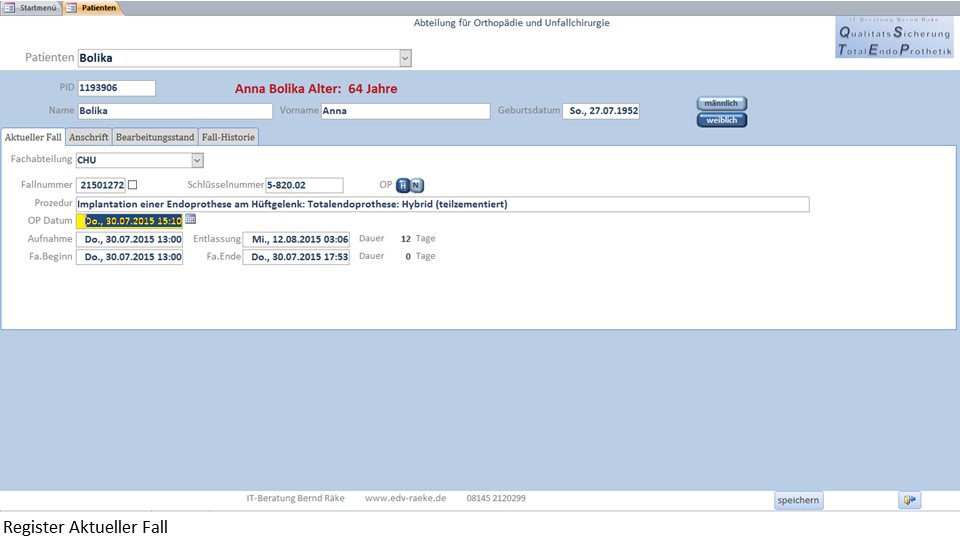Click the Fa.Beginn date field

[x=129, y=257]
